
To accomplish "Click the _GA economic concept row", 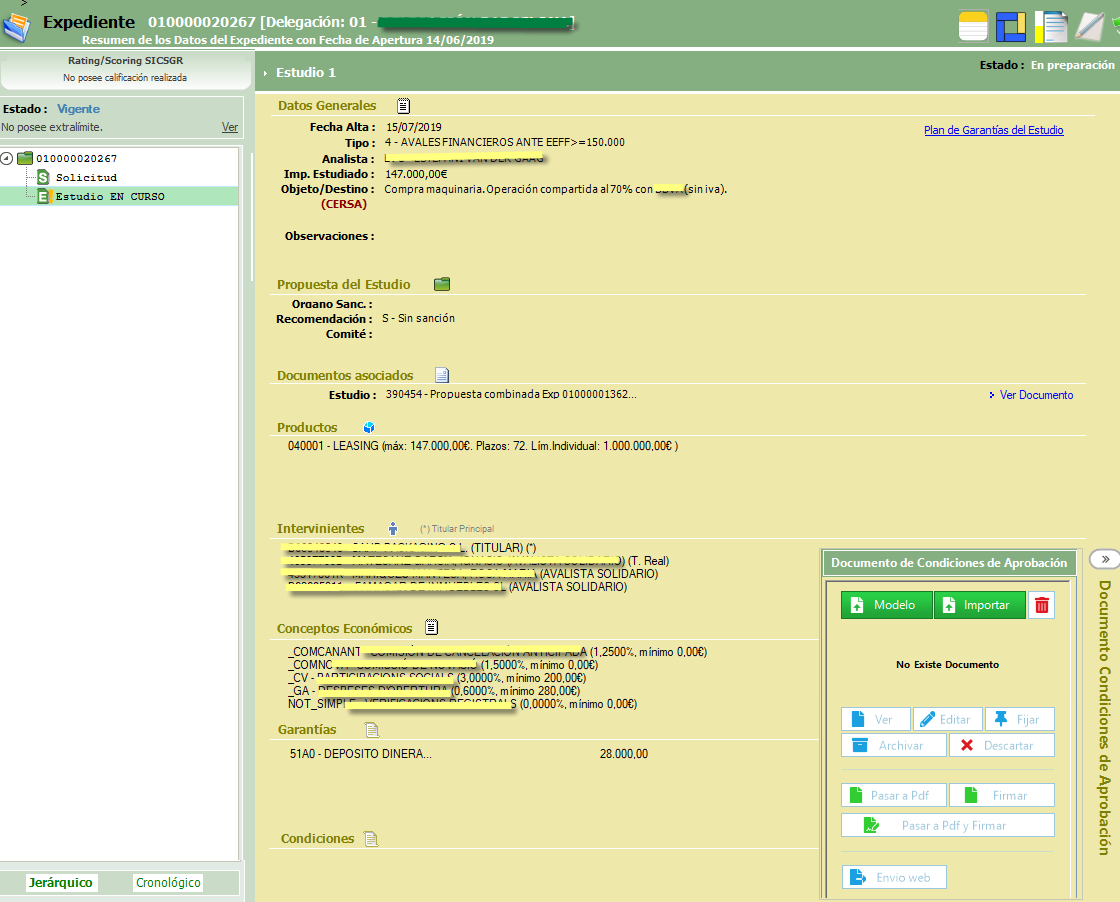I will point(434,691).
